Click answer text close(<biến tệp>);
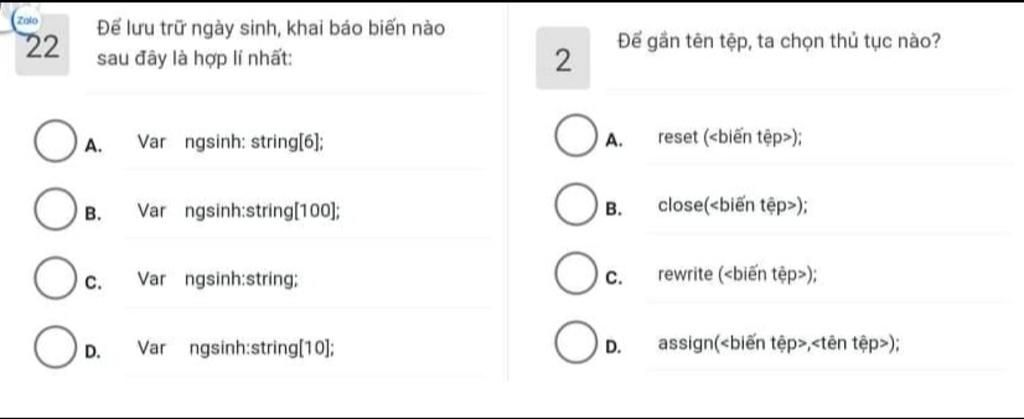 pos(733,206)
